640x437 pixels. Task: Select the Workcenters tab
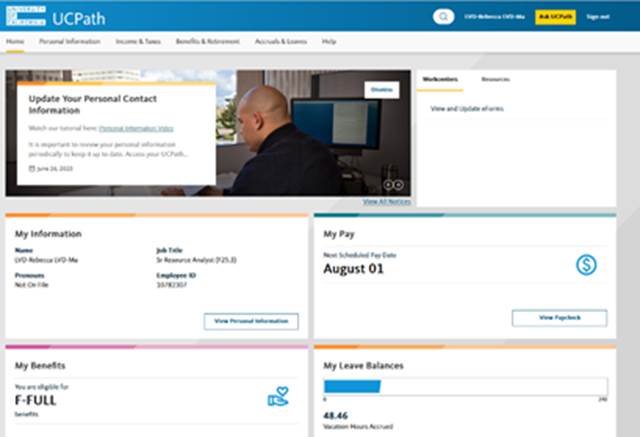(x=441, y=78)
